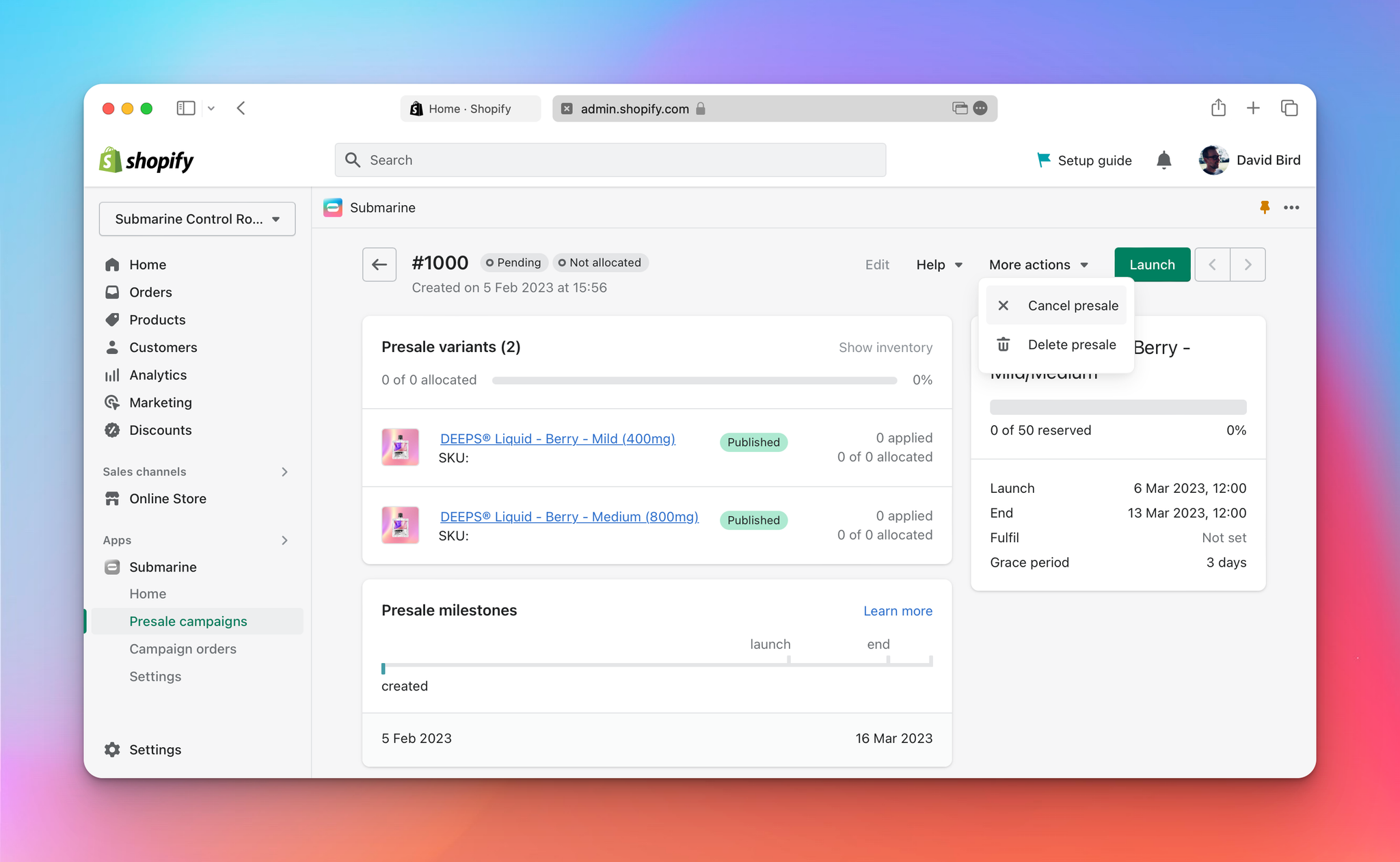Click the Published badge for Mild variant
This screenshot has width=1400, height=862.
tap(753, 442)
